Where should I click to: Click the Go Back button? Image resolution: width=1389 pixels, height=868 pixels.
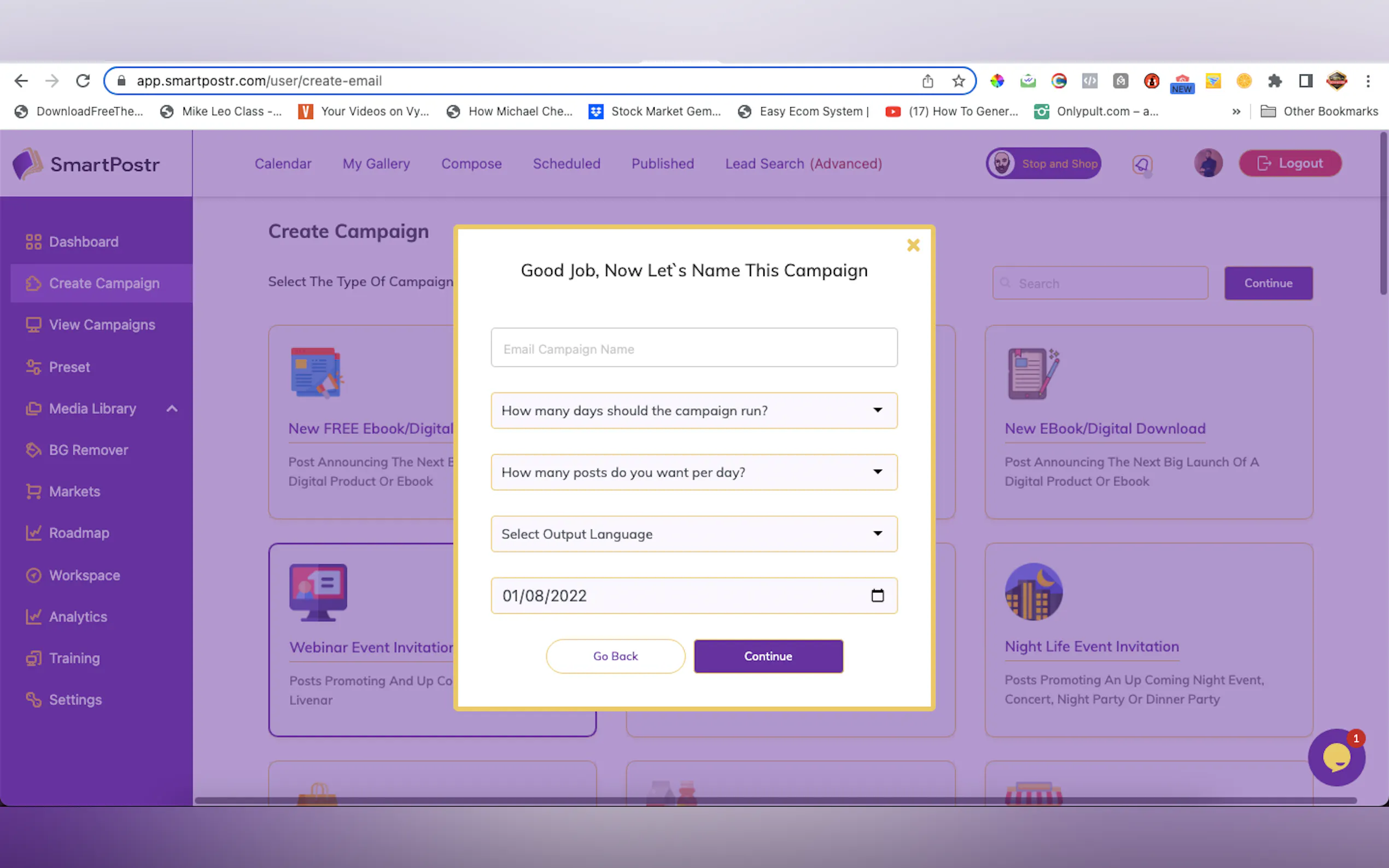[x=615, y=656]
